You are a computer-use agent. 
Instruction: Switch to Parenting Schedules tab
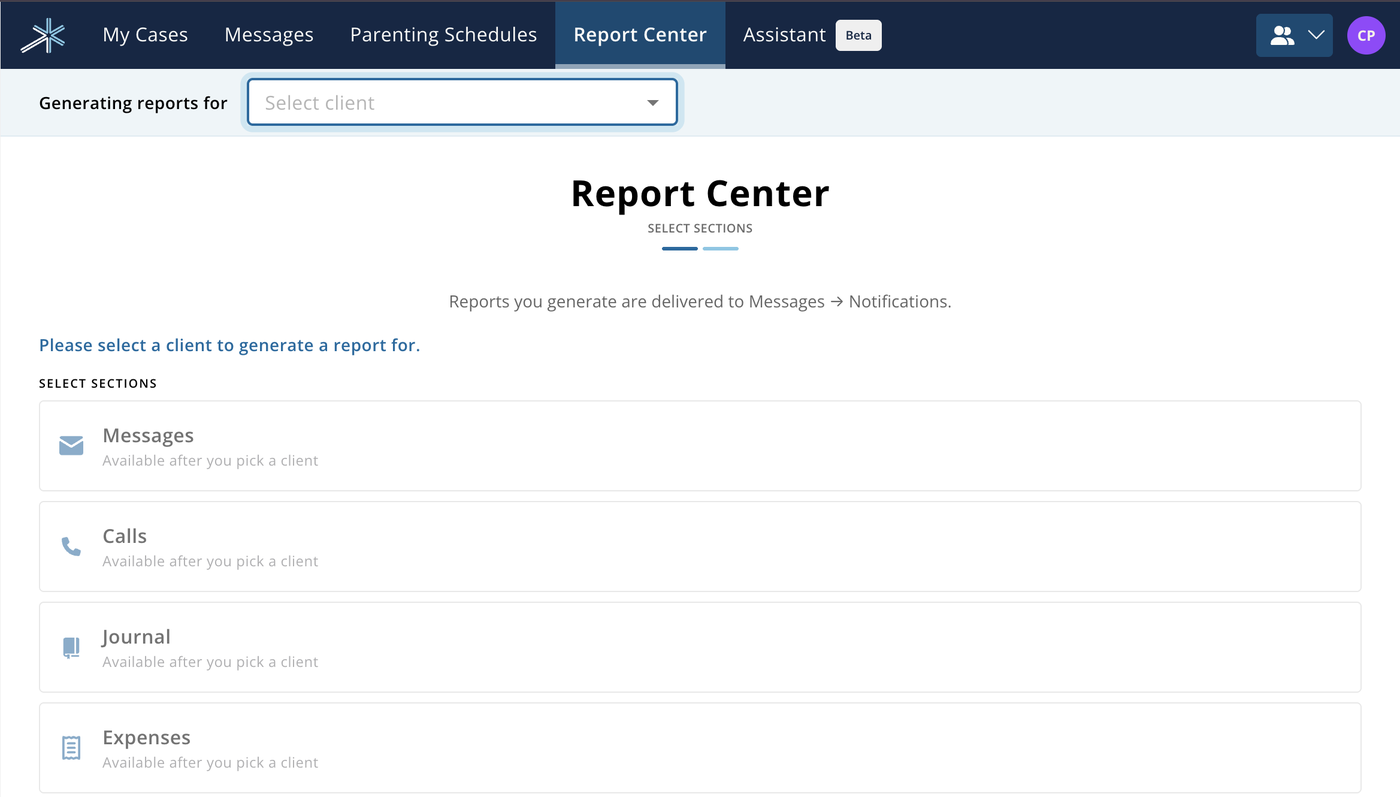(443, 35)
